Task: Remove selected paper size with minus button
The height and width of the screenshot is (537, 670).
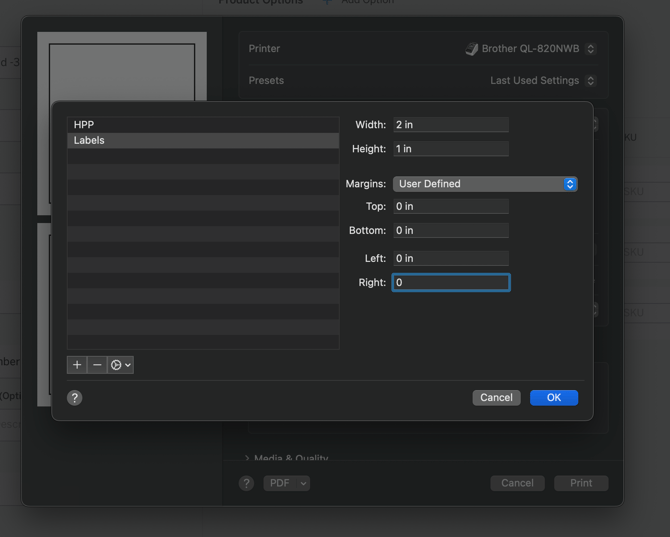Action: (x=97, y=365)
